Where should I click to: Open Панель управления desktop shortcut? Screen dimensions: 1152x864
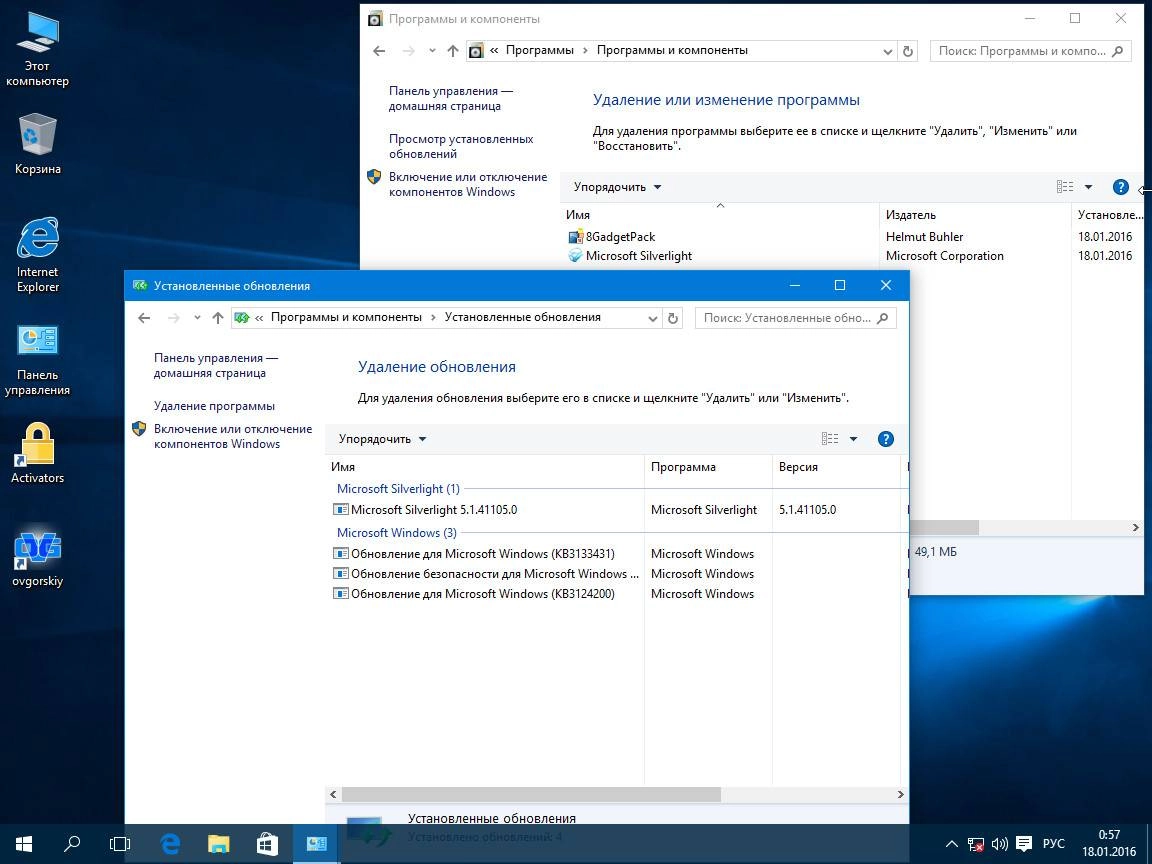[x=37, y=360]
